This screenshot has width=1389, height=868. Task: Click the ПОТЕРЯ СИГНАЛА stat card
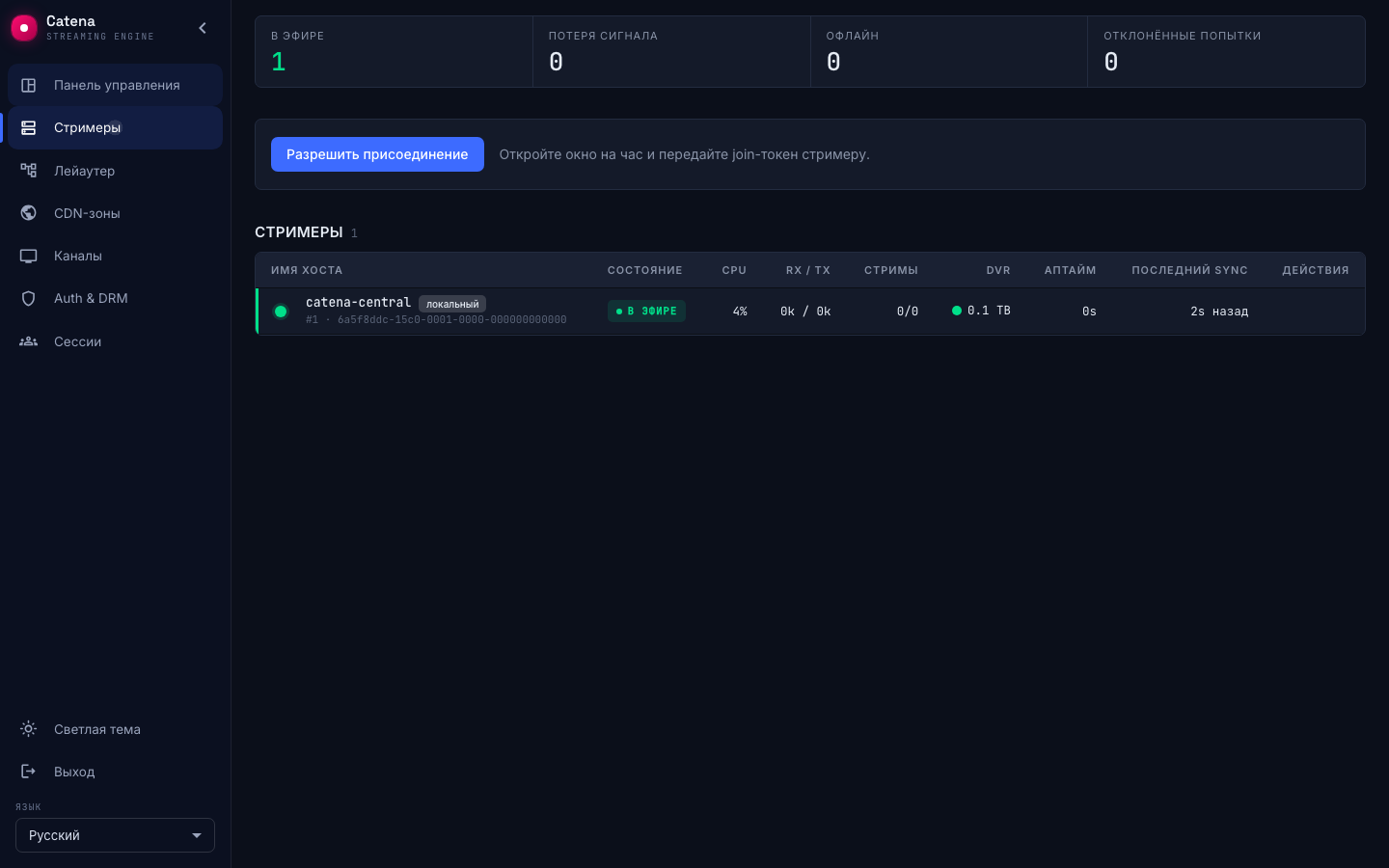[x=671, y=52]
